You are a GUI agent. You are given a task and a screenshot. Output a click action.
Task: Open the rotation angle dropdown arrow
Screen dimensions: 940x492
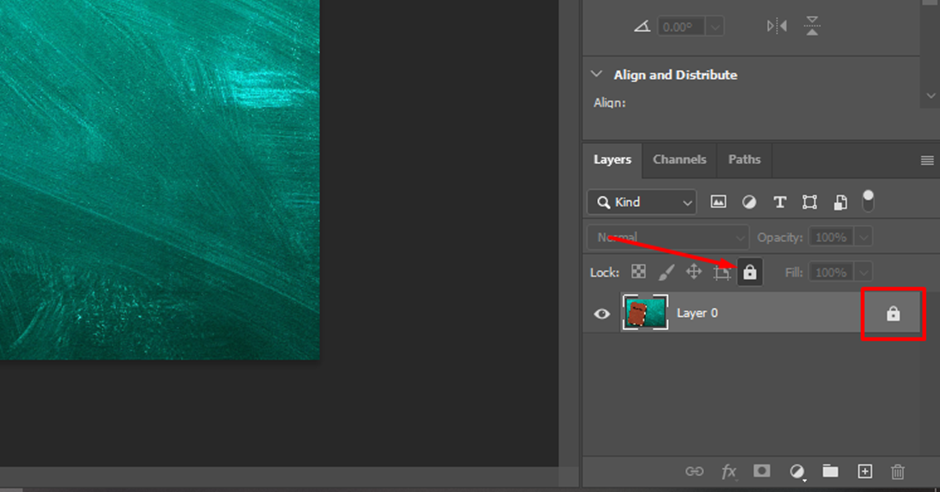pyautogui.click(x=714, y=26)
